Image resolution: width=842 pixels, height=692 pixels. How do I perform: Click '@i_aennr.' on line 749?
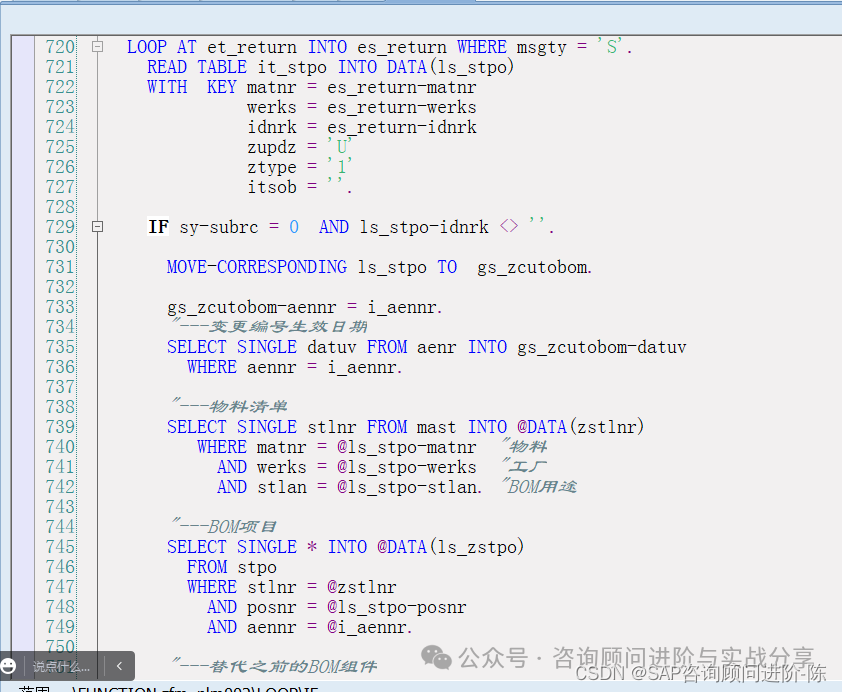[369, 627]
